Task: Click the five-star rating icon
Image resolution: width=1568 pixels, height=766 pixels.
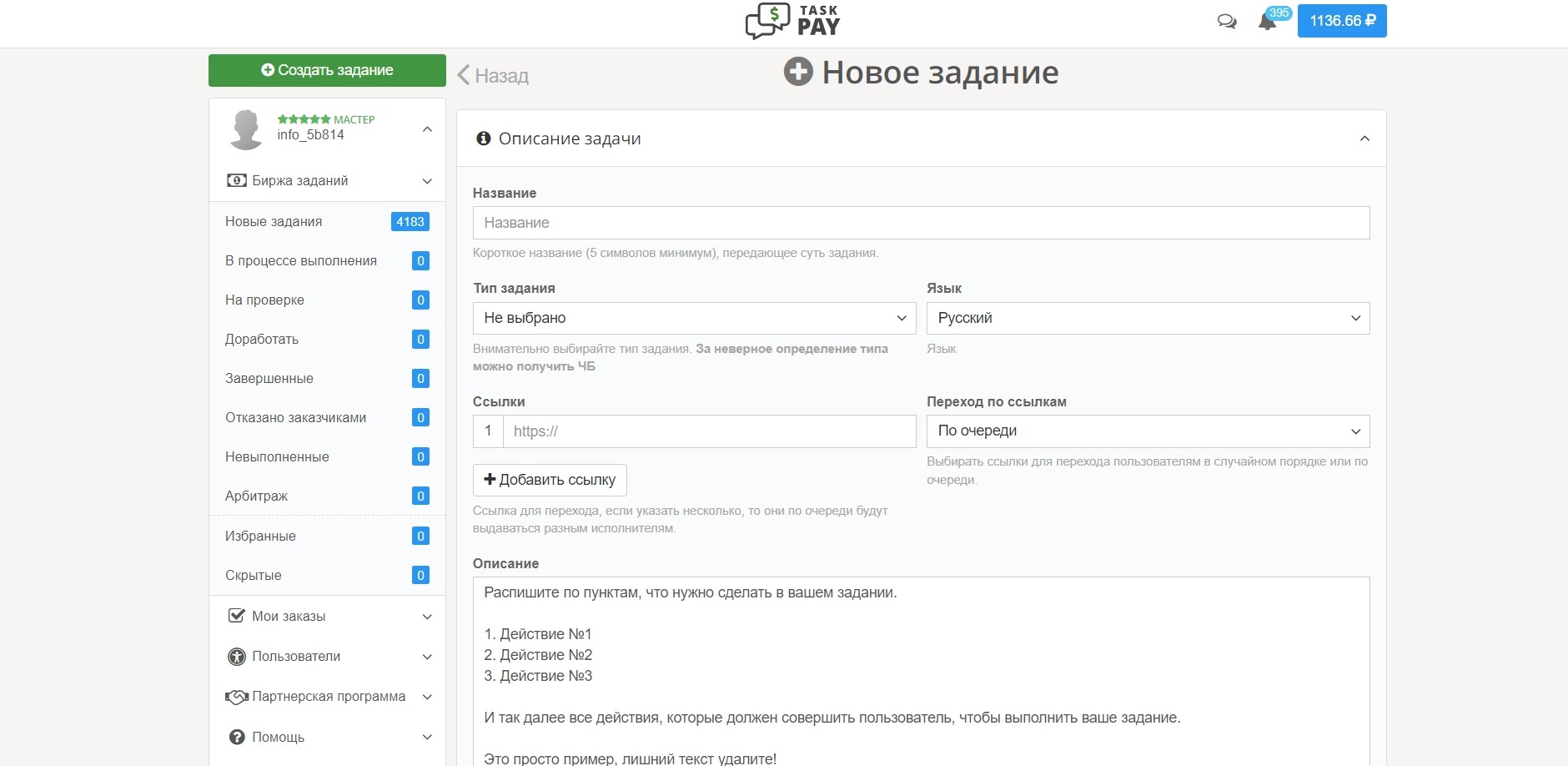Action: [304, 119]
